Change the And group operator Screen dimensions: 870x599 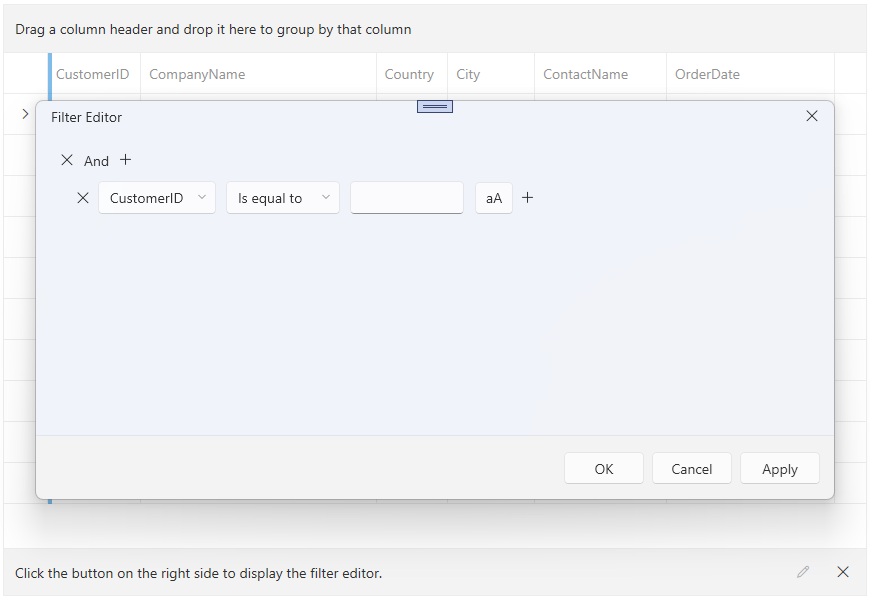click(97, 160)
